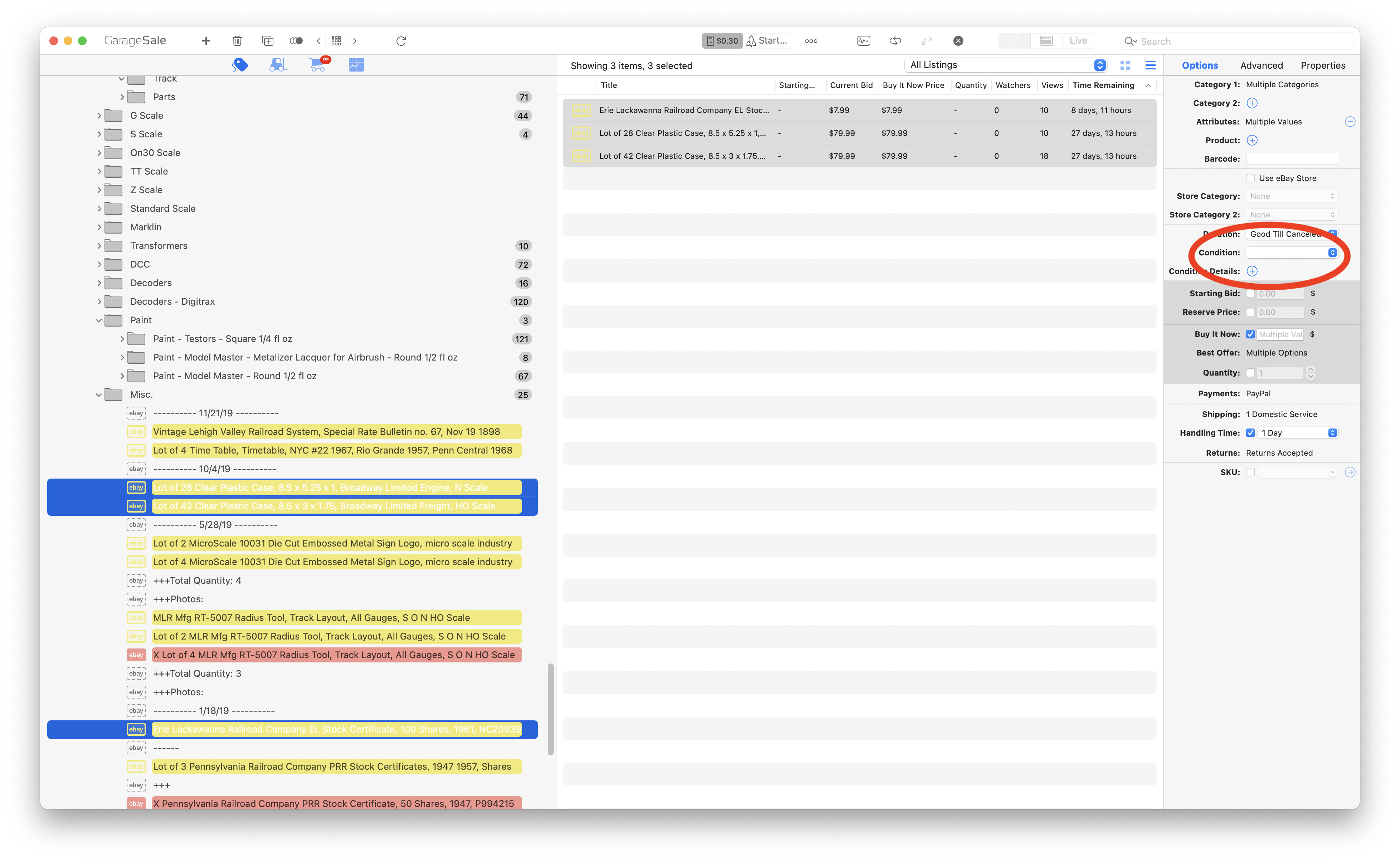This screenshot has height=862, width=1400.
Task: Expand the G Scale folder
Action: (99, 115)
